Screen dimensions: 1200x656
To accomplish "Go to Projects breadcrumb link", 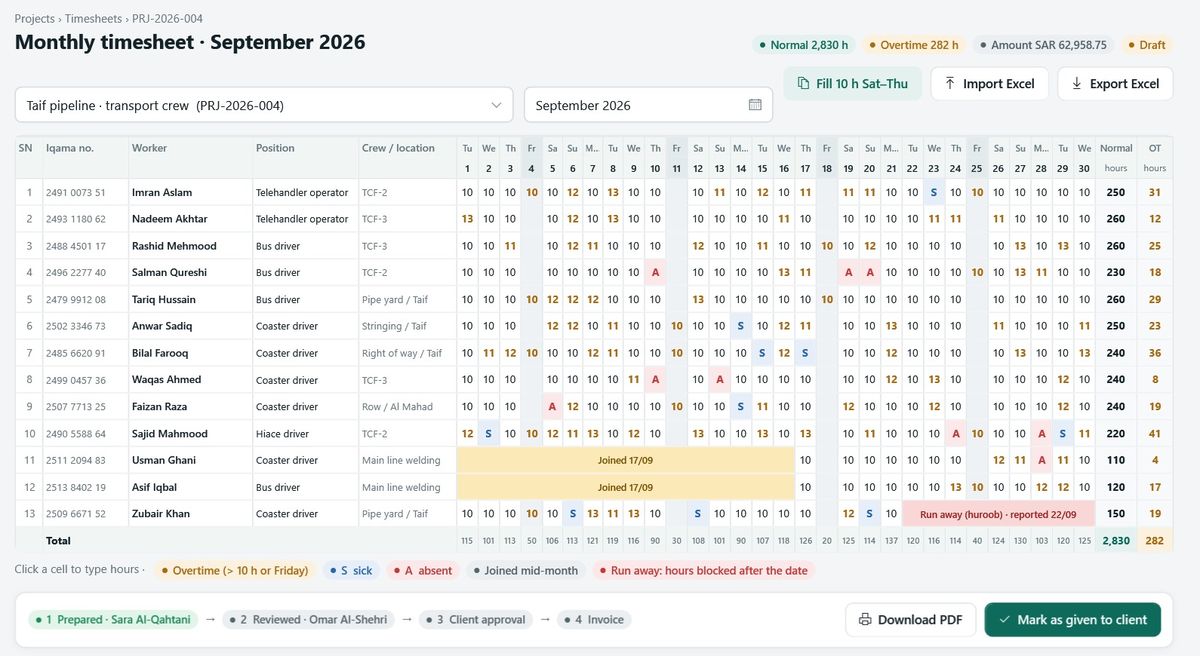I will tap(35, 19).
